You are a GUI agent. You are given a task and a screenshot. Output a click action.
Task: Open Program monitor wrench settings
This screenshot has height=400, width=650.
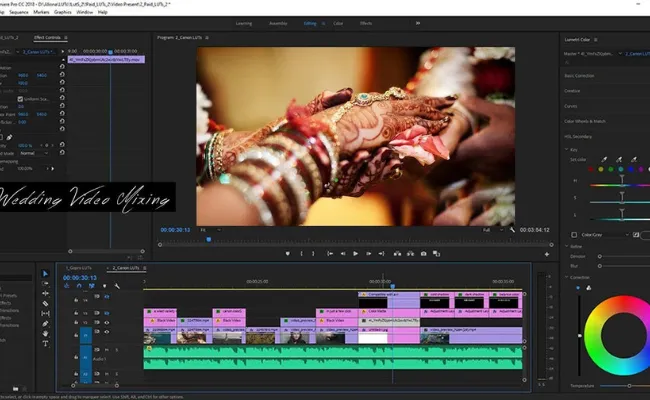tap(512, 230)
